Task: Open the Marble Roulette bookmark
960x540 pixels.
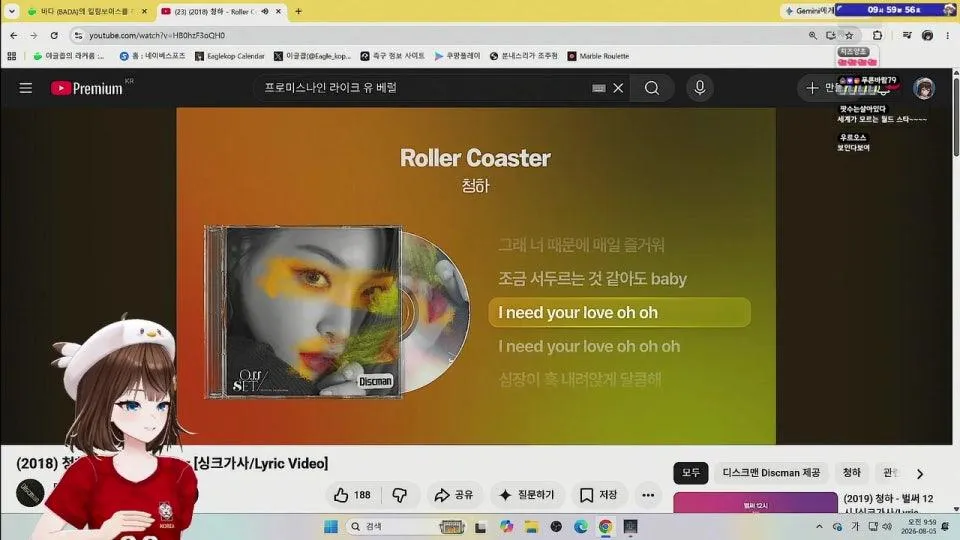Action: (598, 56)
